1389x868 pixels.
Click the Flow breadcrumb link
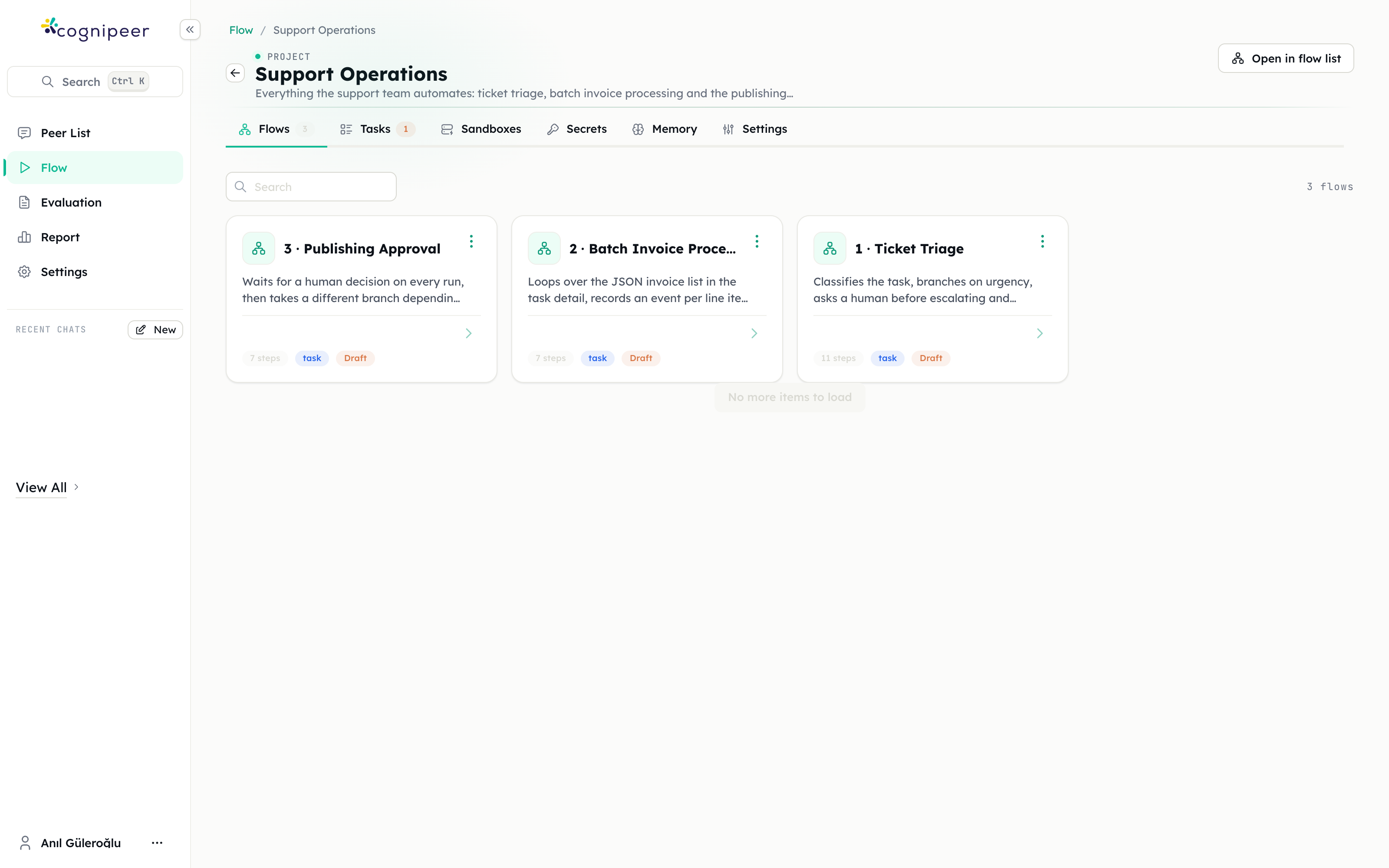pos(241,30)
